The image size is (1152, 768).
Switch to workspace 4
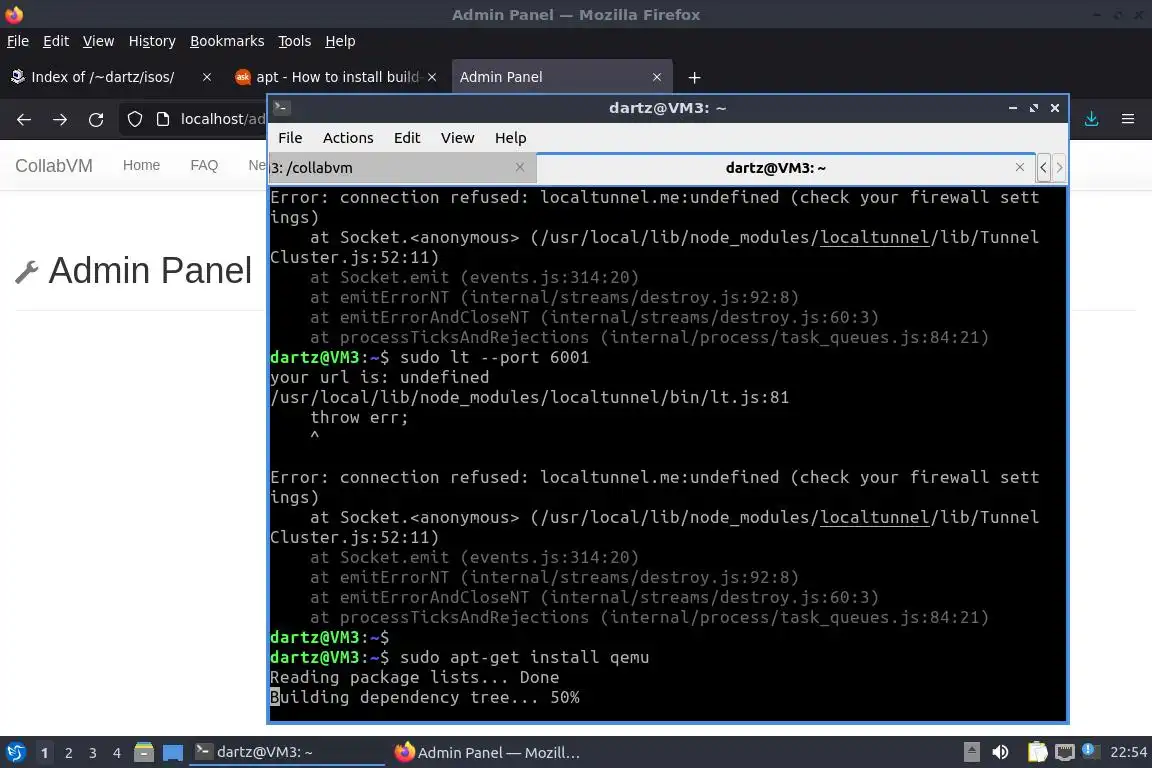117,753
